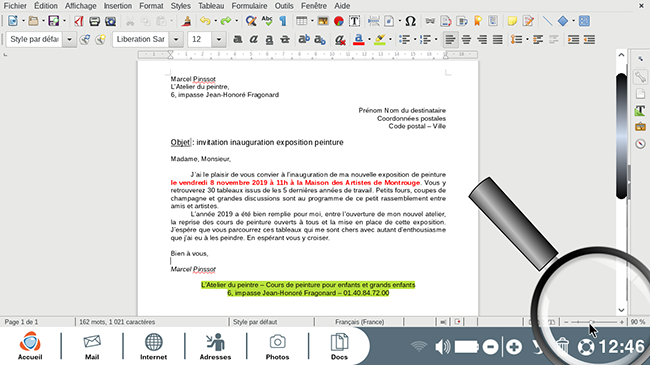
Task: Open the undo history dropdown arrow
Action: coord(216,21)
